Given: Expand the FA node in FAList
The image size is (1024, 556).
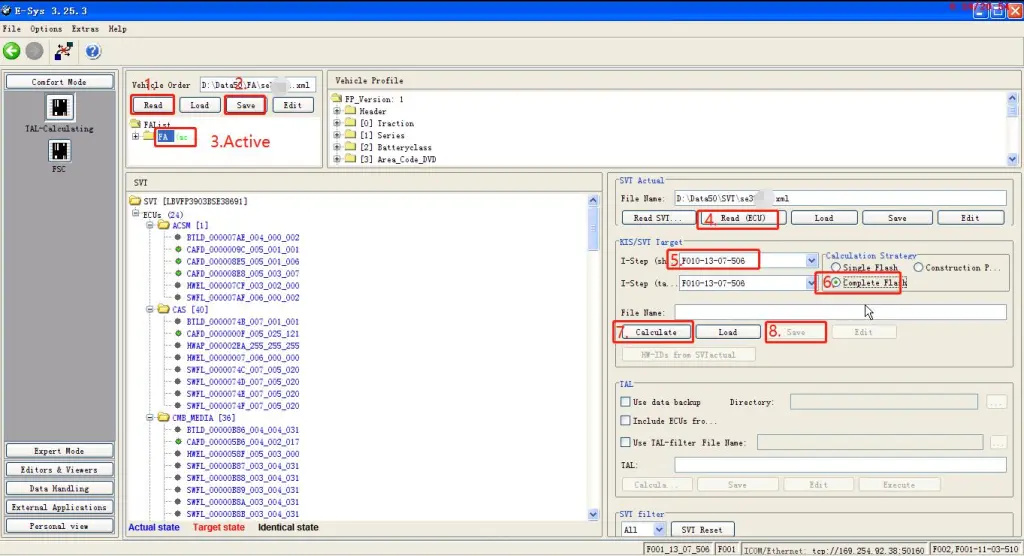Looking at the screenshot, I should coord(135,137).
